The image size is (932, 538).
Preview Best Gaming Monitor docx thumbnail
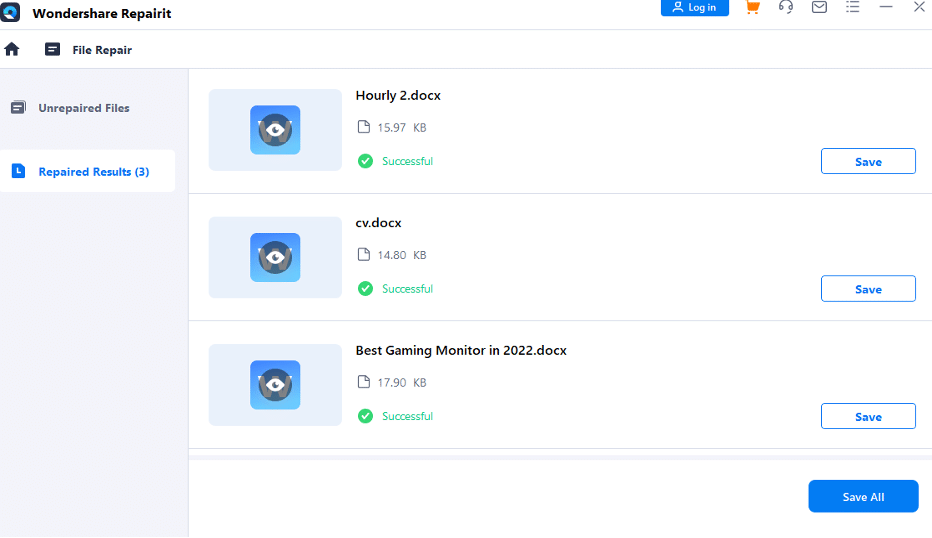(275, 385)
